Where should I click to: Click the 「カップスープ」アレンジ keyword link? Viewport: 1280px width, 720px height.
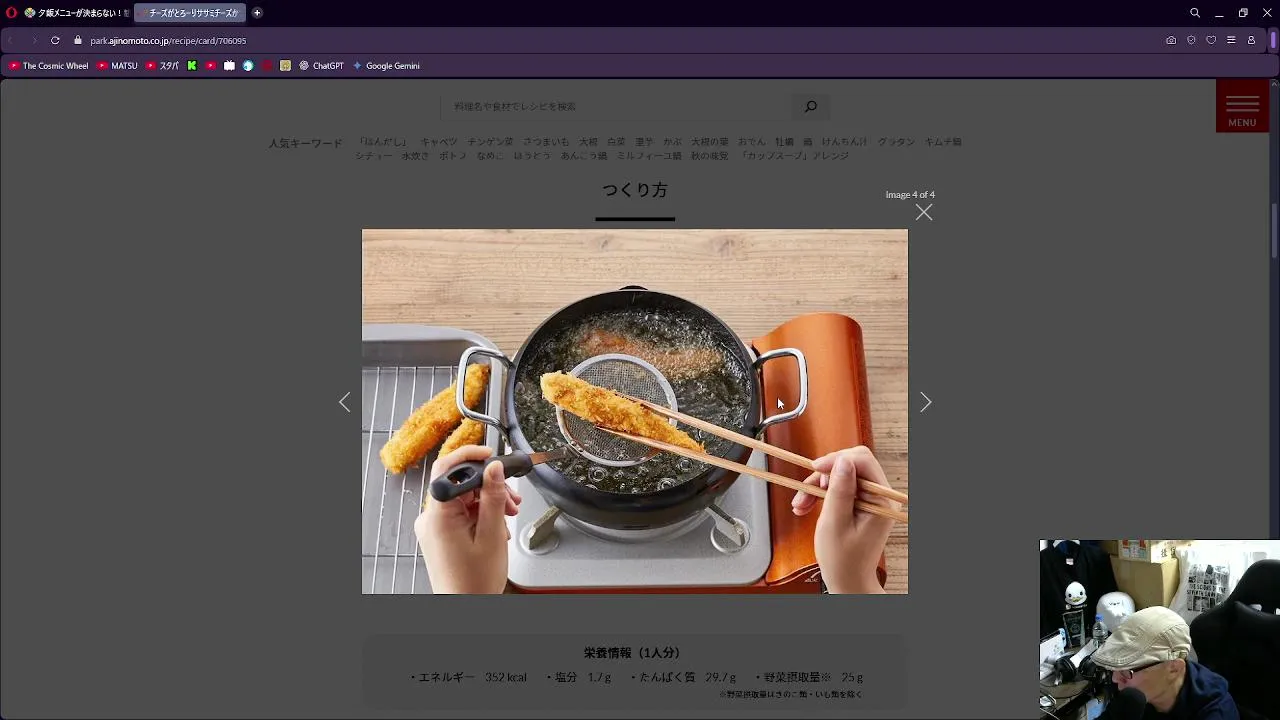[x=795, y=156]
